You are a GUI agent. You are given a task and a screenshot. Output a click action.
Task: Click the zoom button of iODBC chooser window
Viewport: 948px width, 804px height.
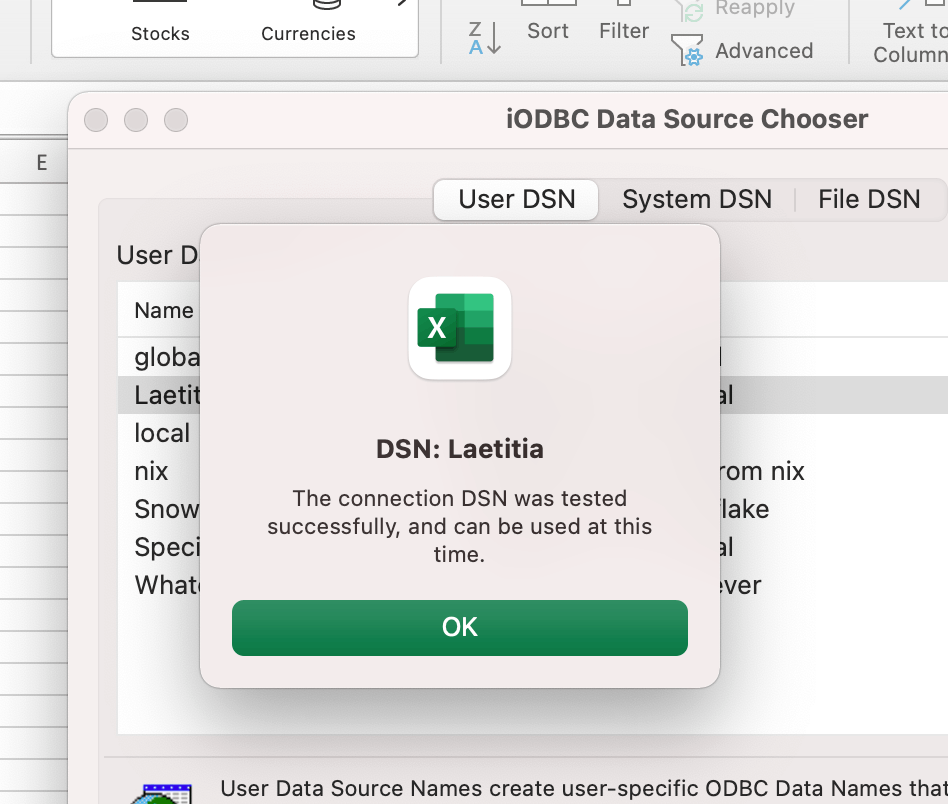(x=176, y=120)
